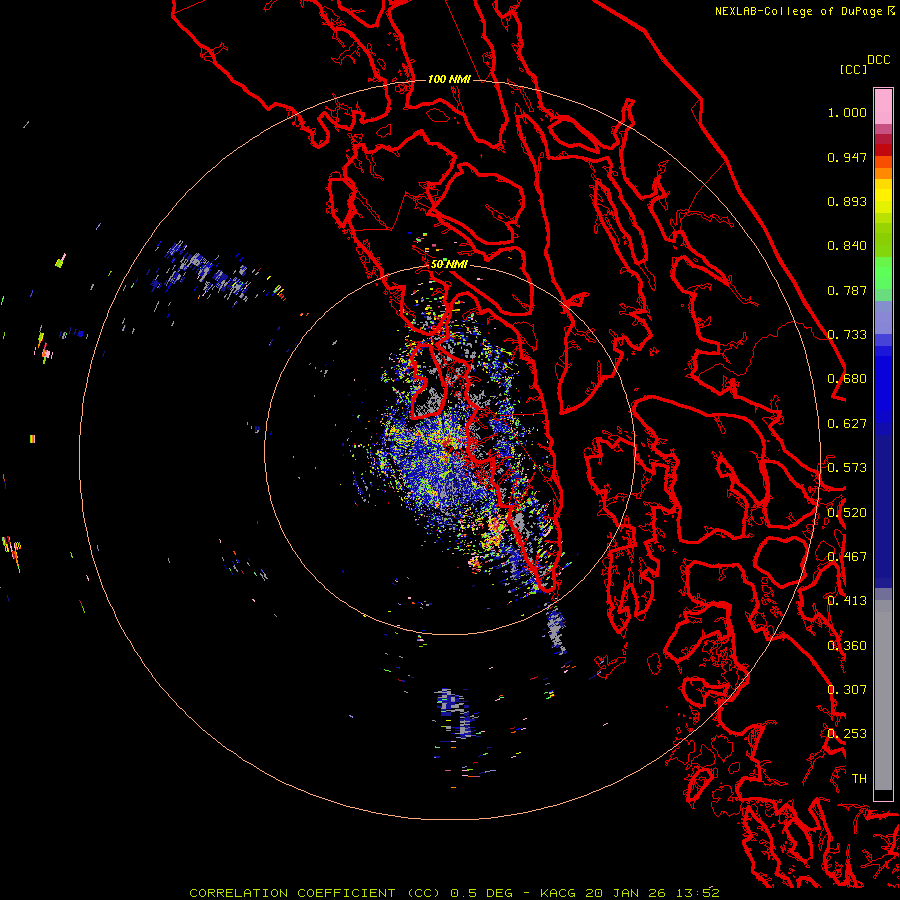Click the 0.947 legend value
This screenshot has width=900, height=900.
coord(847,157)
